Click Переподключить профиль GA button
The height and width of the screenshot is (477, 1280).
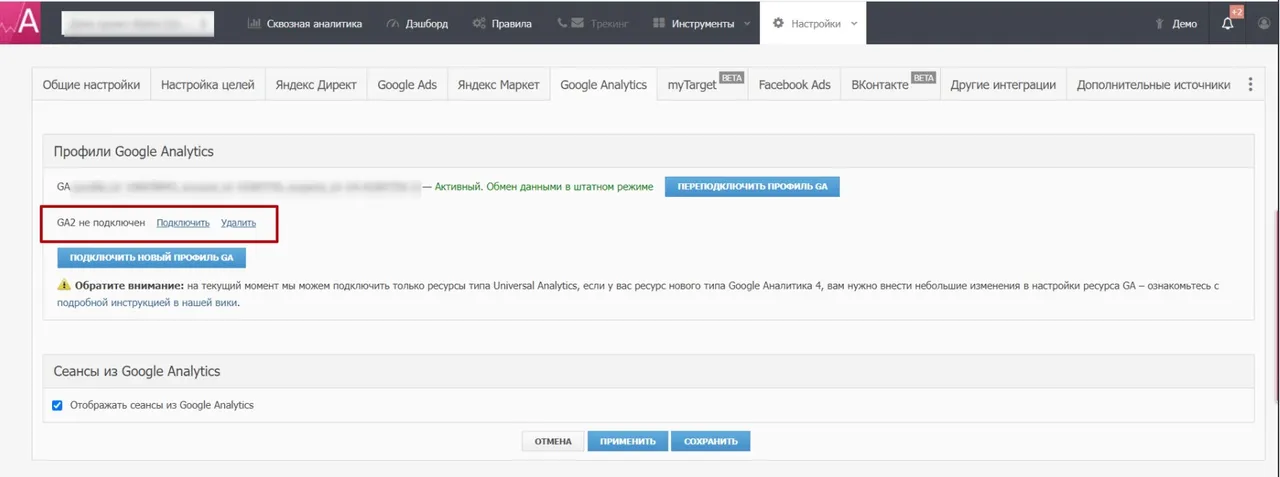point(752,187)
